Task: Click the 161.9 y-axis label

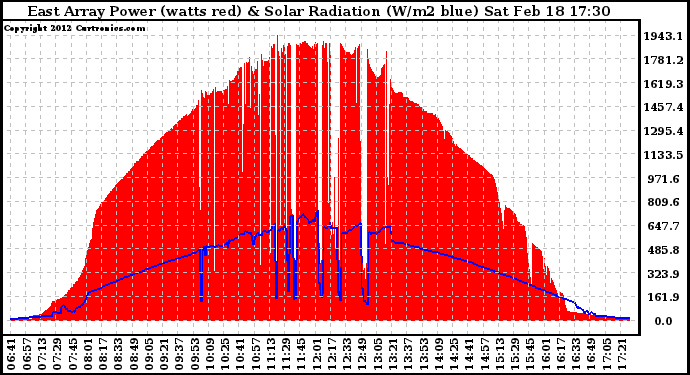Action: click(664, 298)
